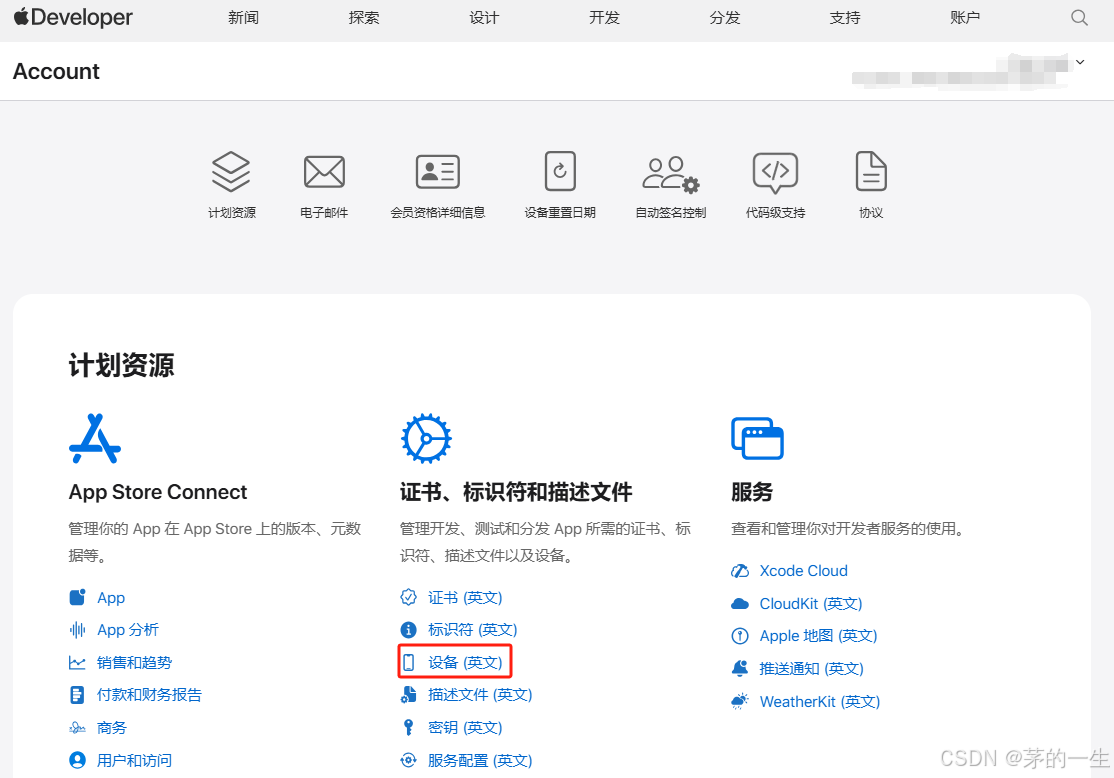Screen dimensions: 1114x778
Task: Open the 设备重置日期 icon
Action: pyautogui.click(x=560, y=171)
